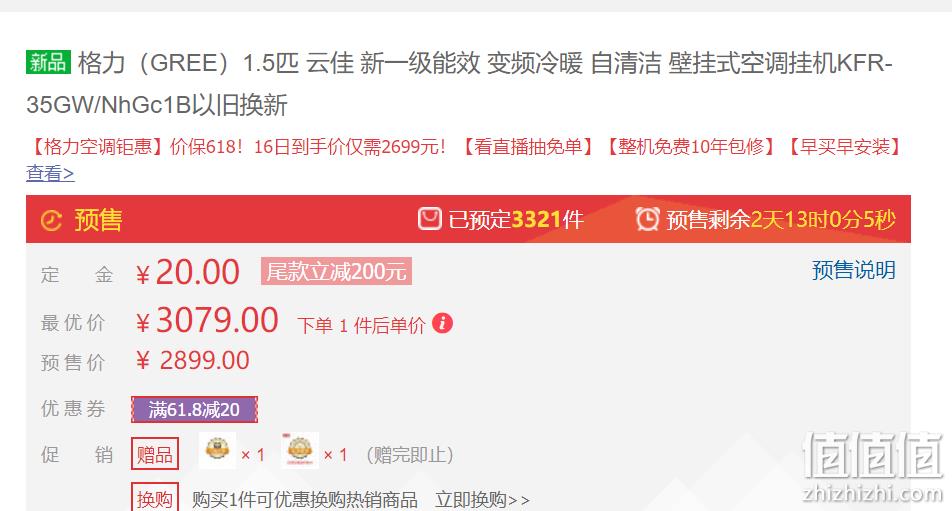The width and height of the screenshot is (952, 511).
Task: Click the presale clock icon beside 预售
Action: [52, 220]
